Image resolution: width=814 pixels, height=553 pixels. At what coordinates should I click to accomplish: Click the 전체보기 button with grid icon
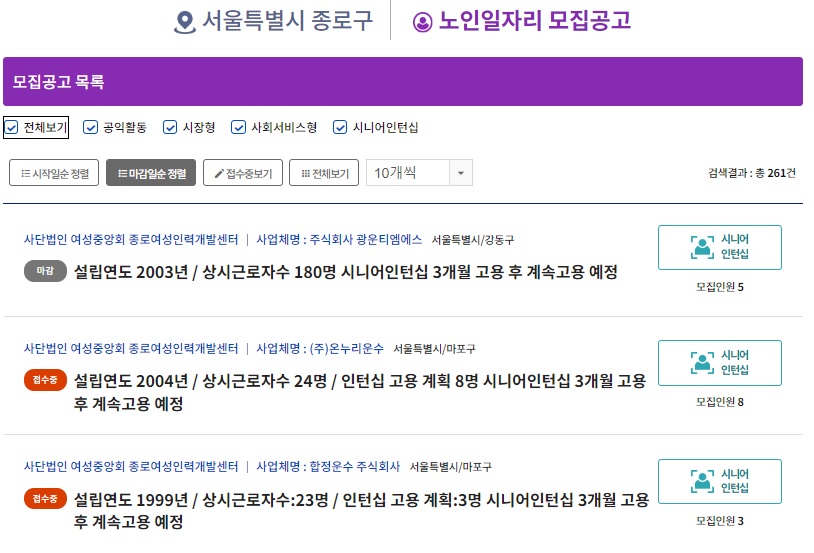tap(324, 172)
